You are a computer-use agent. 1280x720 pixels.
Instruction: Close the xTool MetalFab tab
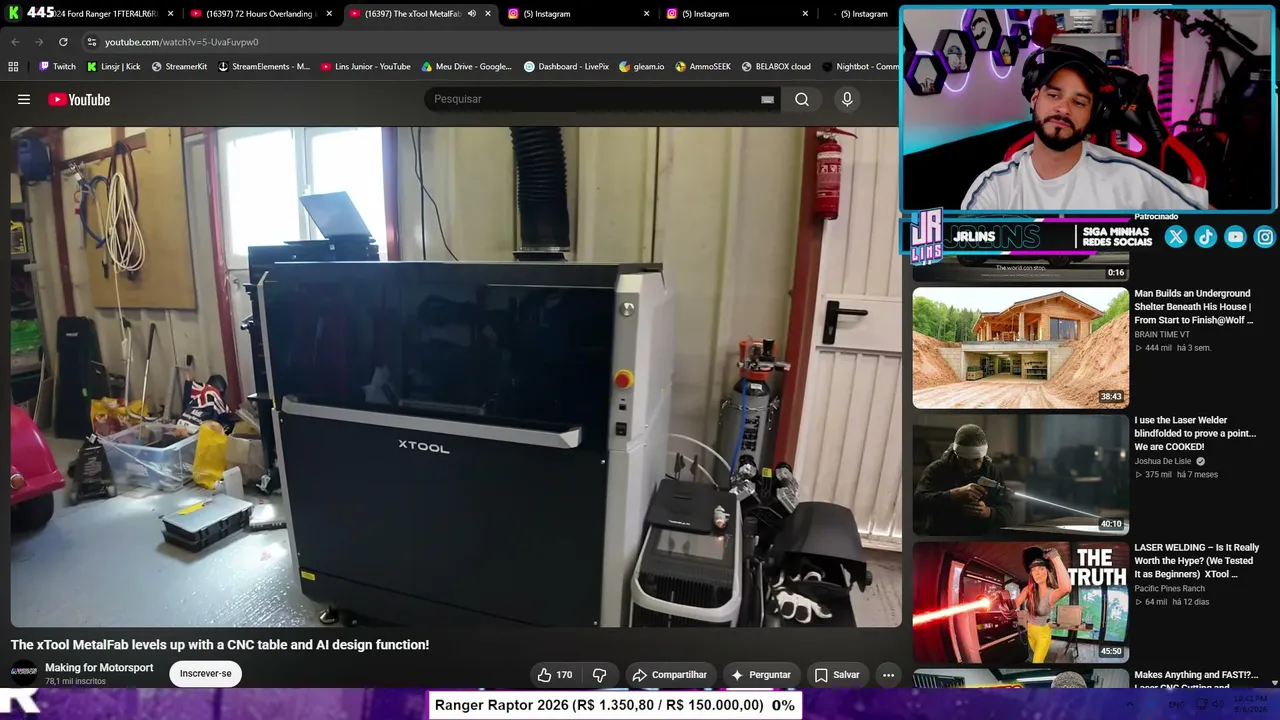(488, 14)
